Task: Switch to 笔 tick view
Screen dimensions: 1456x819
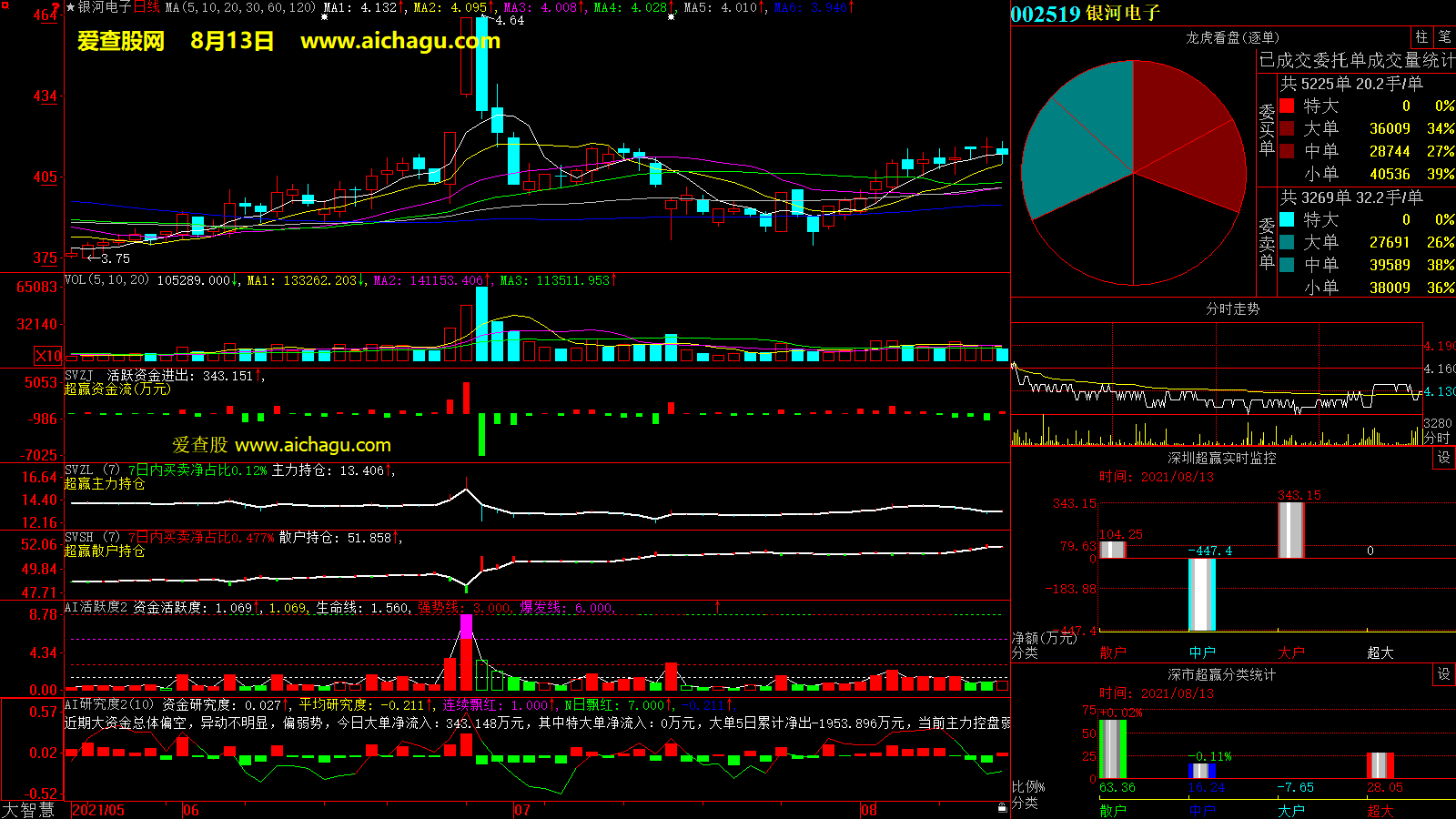Action: click(x=1444, y=37)
